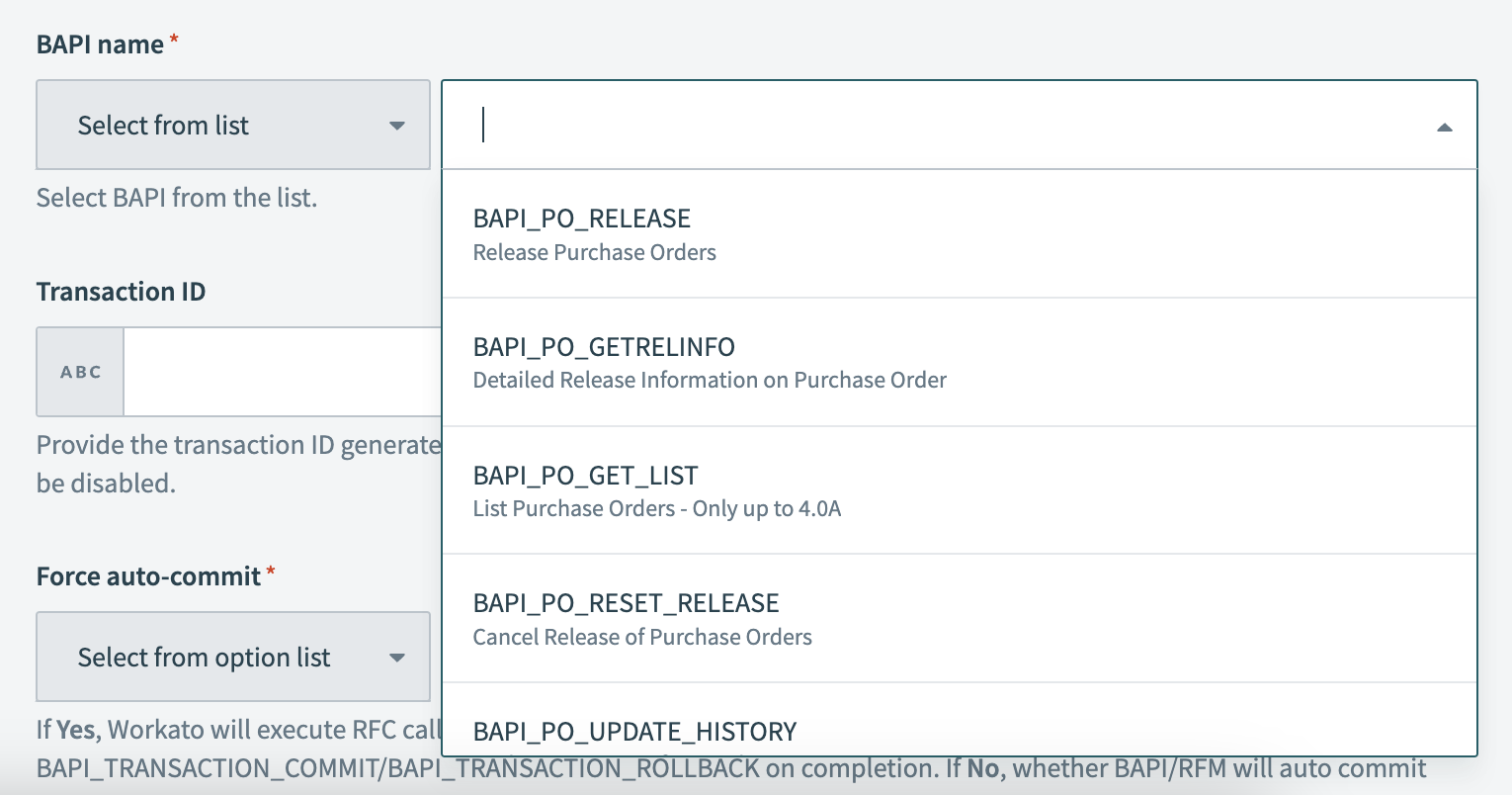1512x795 pixels.
Task: Click the Detailed Release Information description
Action: (x=710, y=380)
